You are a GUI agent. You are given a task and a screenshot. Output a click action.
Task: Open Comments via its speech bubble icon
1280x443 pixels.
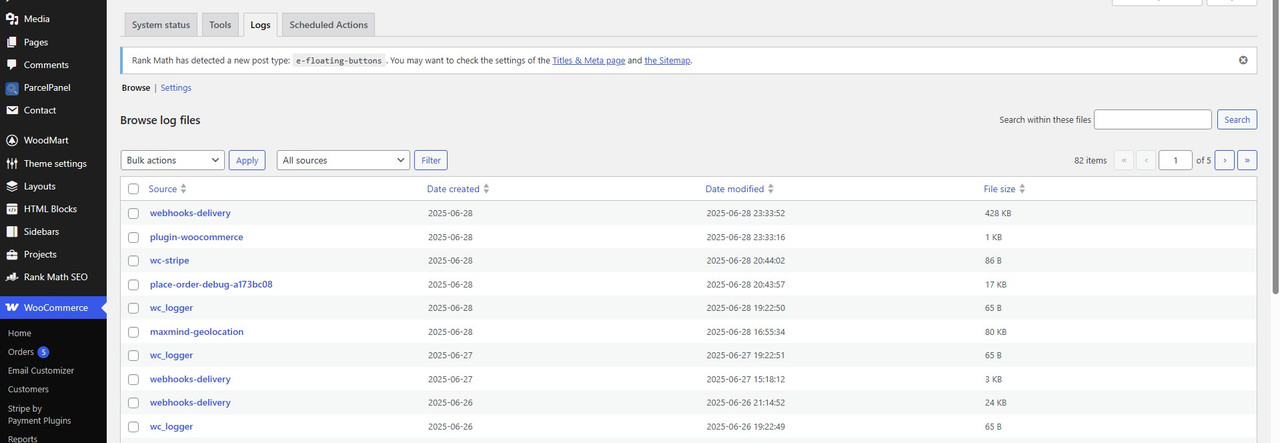12,65
